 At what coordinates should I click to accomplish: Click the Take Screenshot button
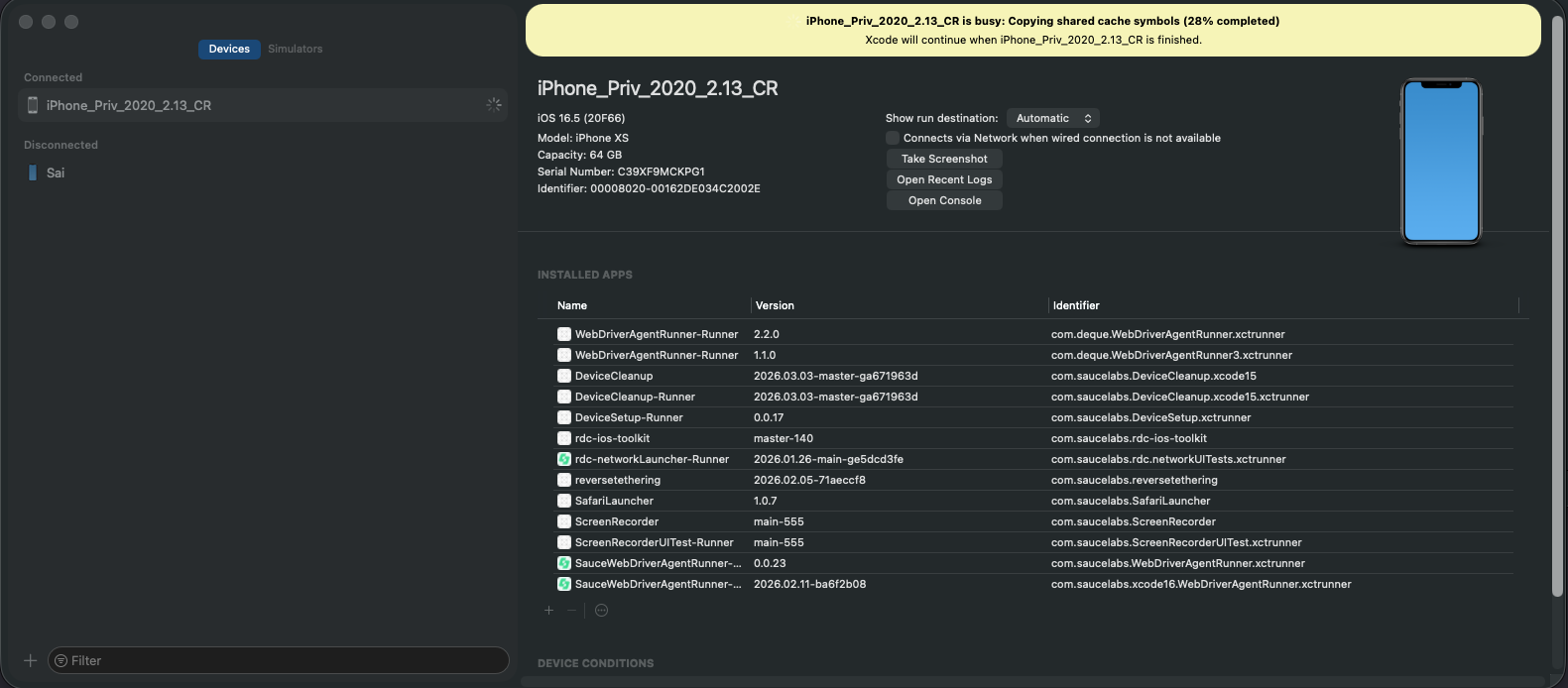[x=944, y=159]
